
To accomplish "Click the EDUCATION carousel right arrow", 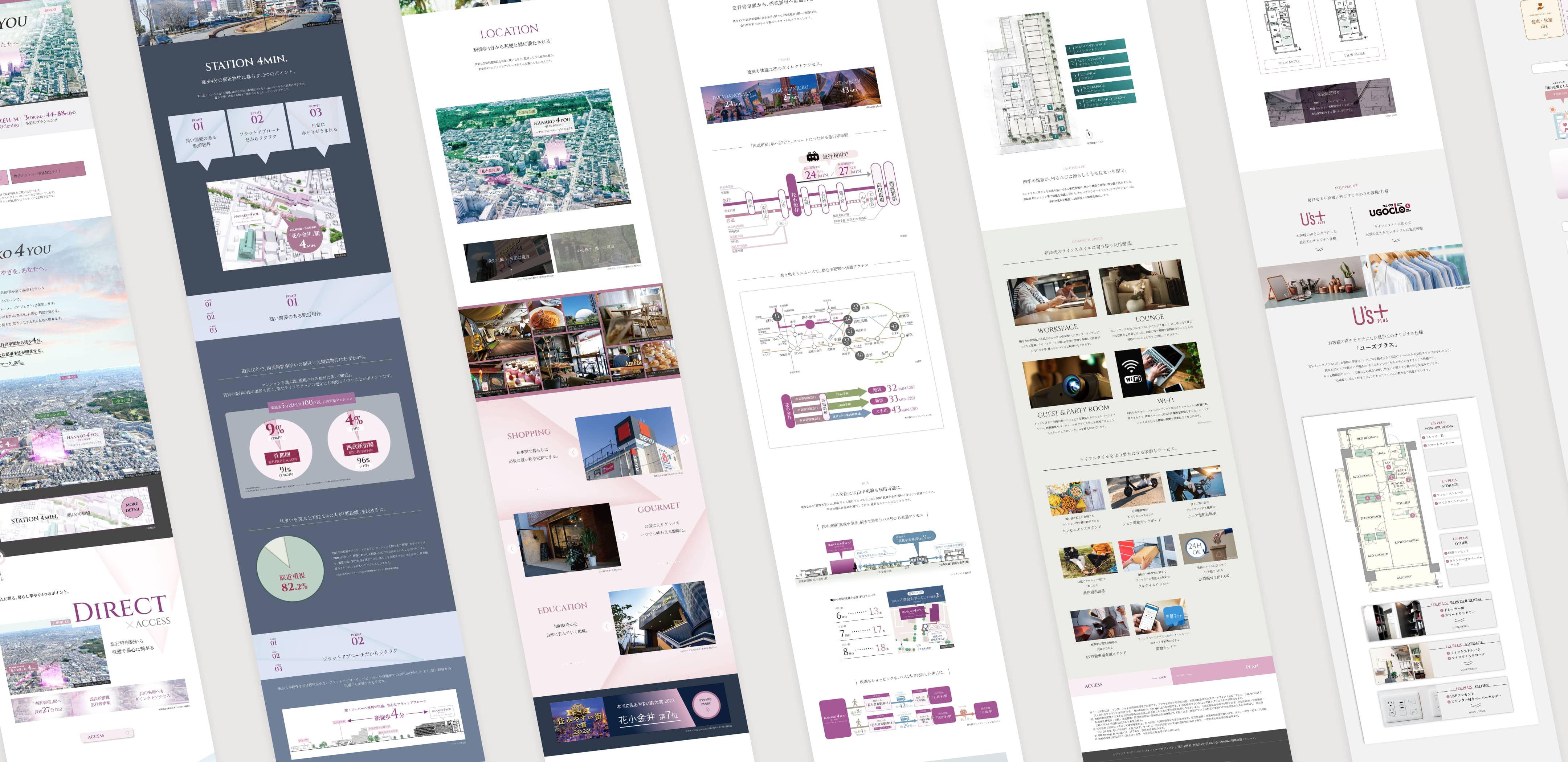I will click(718, 614).
